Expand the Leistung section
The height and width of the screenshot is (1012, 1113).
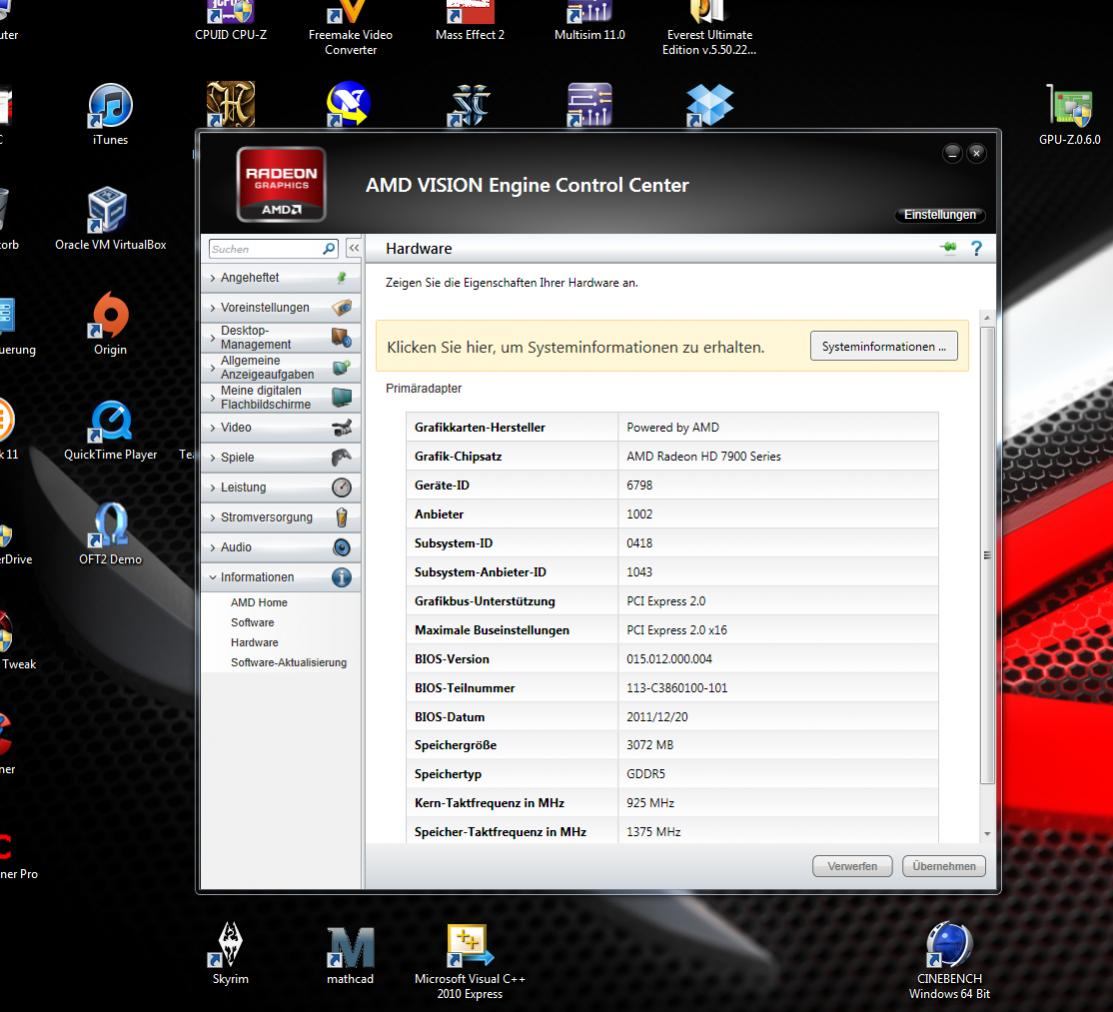(281, 488)
